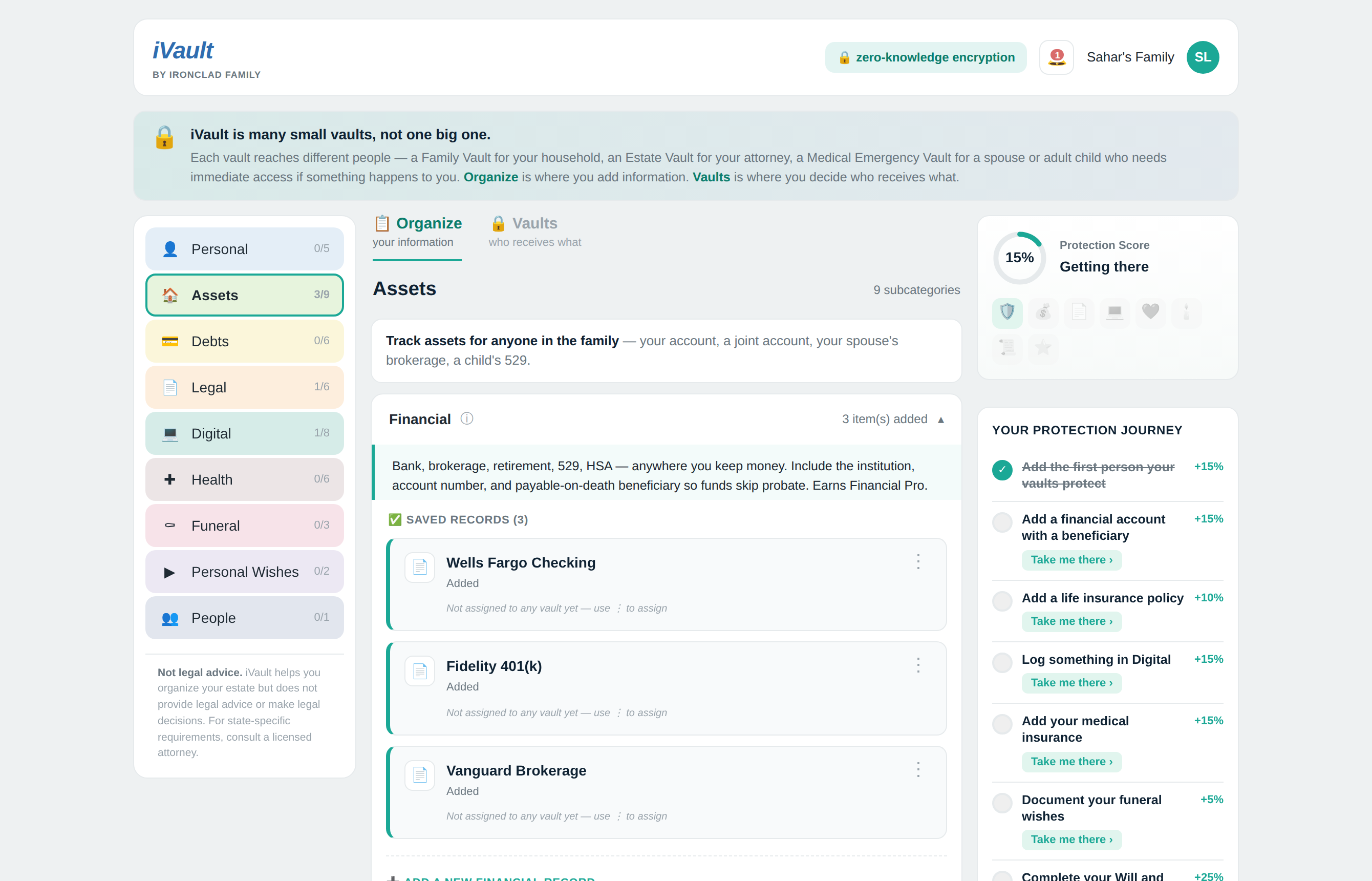The width and height of the screenshot is (1372, 881).
Task: Check off 'Log something in Digital' step
Action: 1002,663
